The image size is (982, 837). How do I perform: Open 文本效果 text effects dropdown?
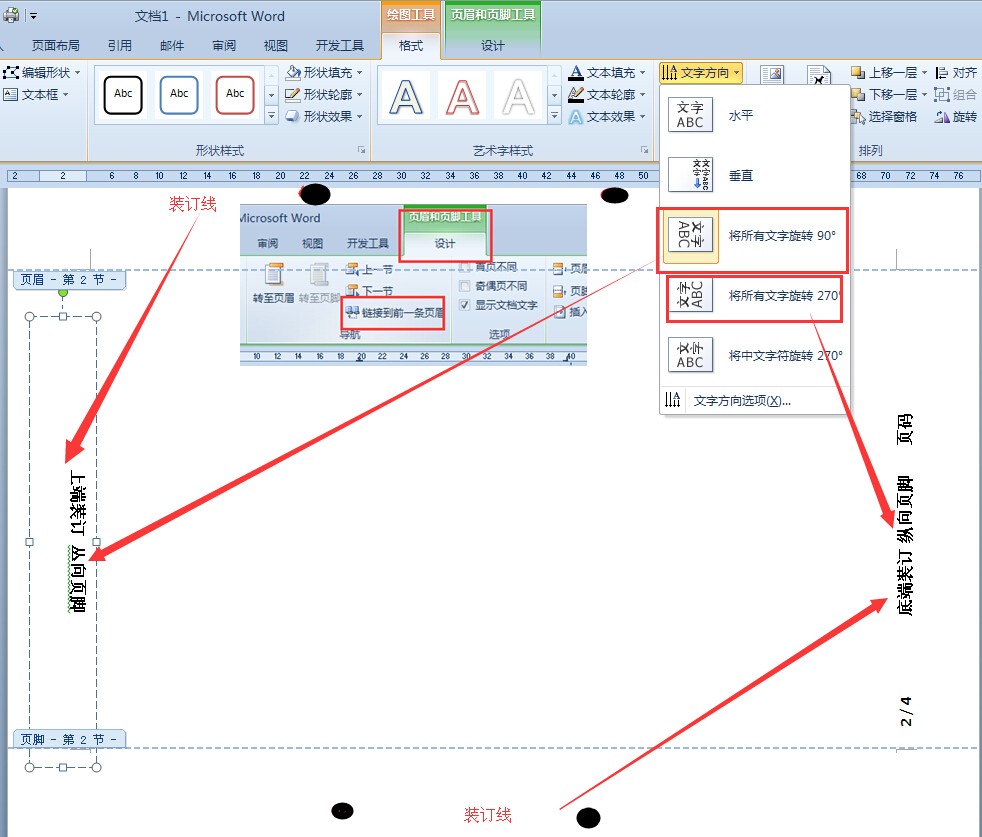click(x=606, y=117)
